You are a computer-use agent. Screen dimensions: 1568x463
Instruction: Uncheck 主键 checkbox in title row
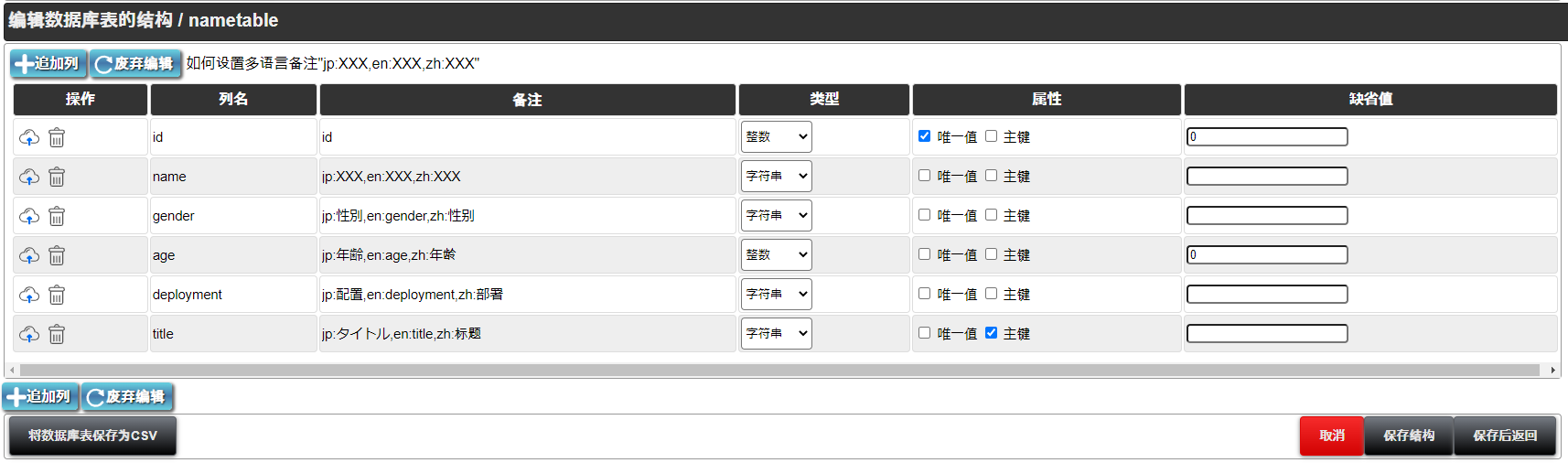[x=991, y=333]
